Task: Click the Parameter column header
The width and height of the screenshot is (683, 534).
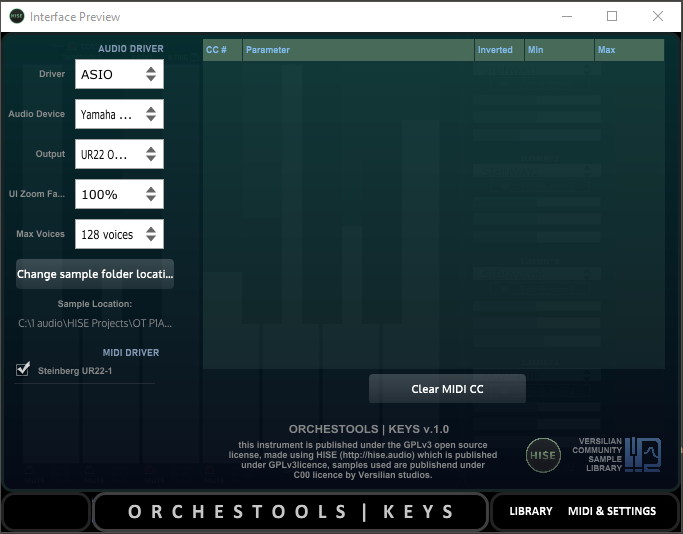Action: [x=358, y=50]
